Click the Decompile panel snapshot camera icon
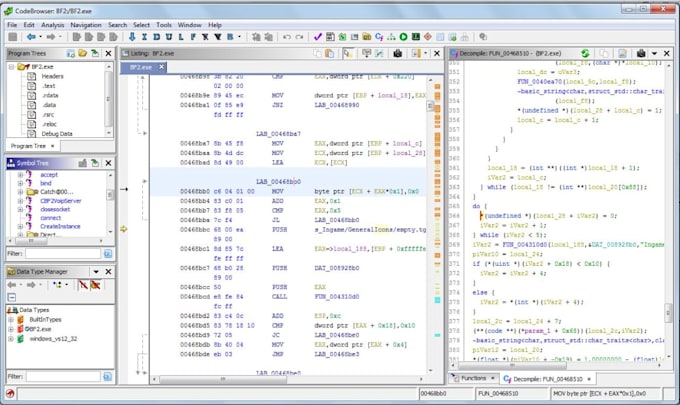 click(x=641, y=53)
